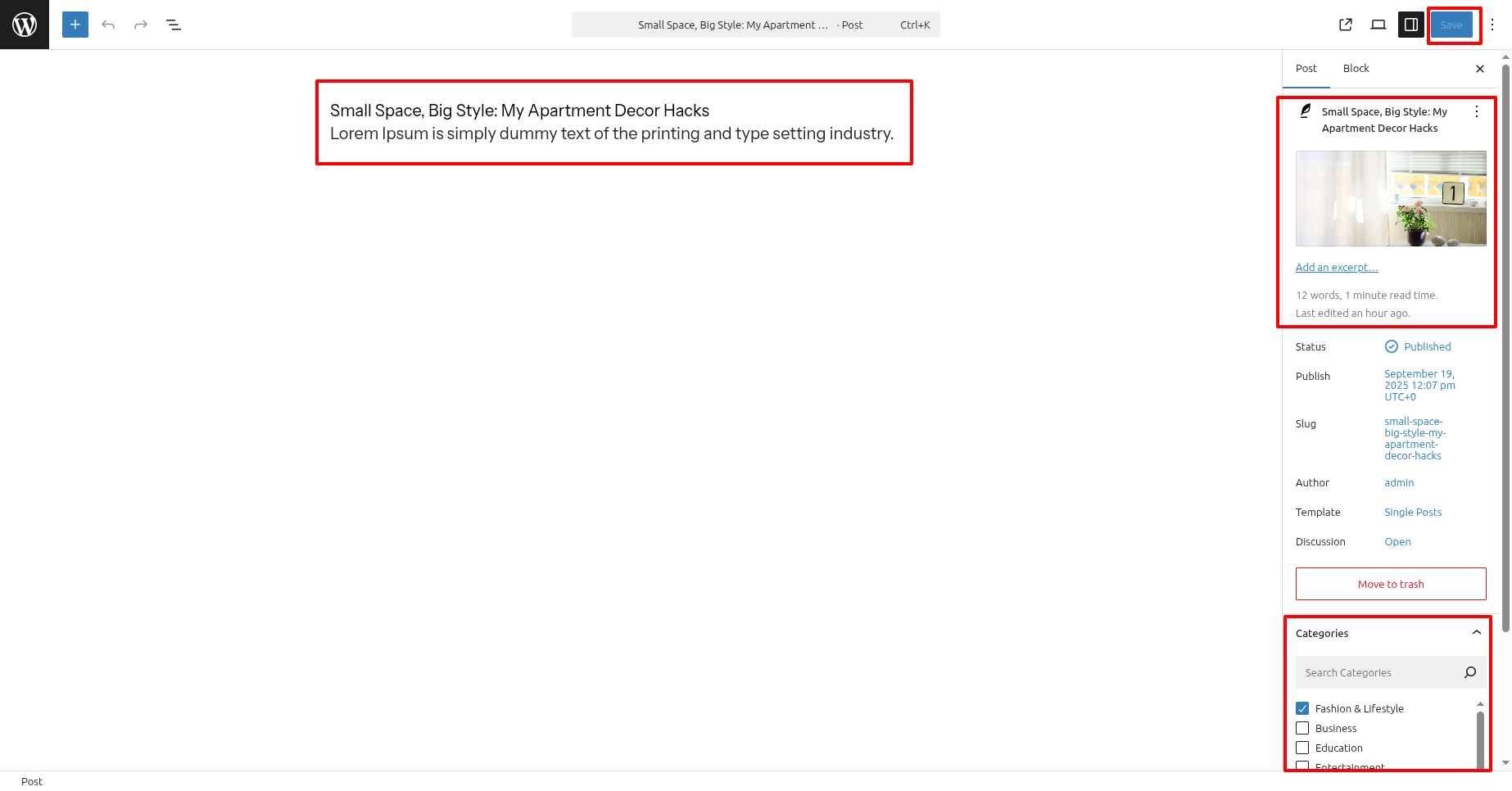Click the Undo arrow icon
Screen dimensions: 1512x791
108,25
